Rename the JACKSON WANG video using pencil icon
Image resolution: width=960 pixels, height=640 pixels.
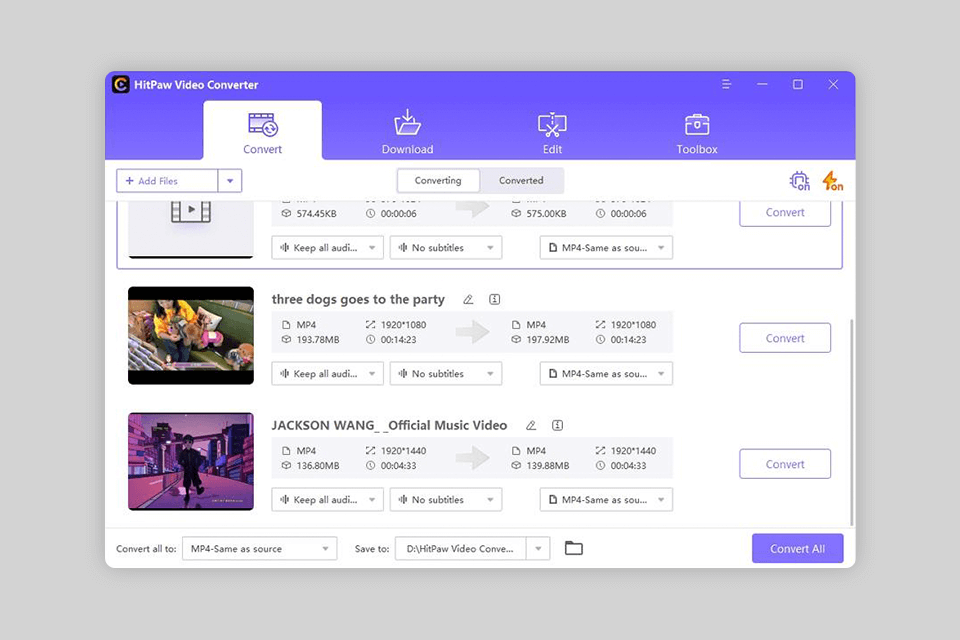(531, 425)
